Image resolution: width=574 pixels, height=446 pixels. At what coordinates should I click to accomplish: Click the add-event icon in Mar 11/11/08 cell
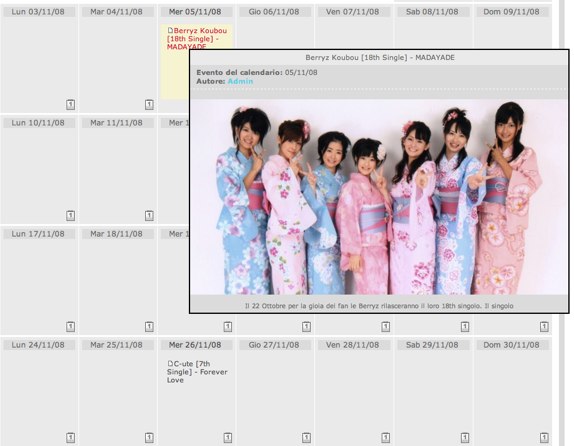[x=149, y=216]
